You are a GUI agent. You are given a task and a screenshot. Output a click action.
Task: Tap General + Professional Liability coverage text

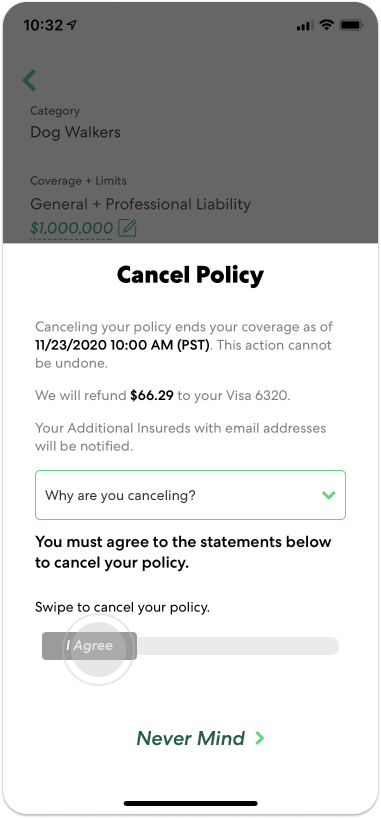140,204
